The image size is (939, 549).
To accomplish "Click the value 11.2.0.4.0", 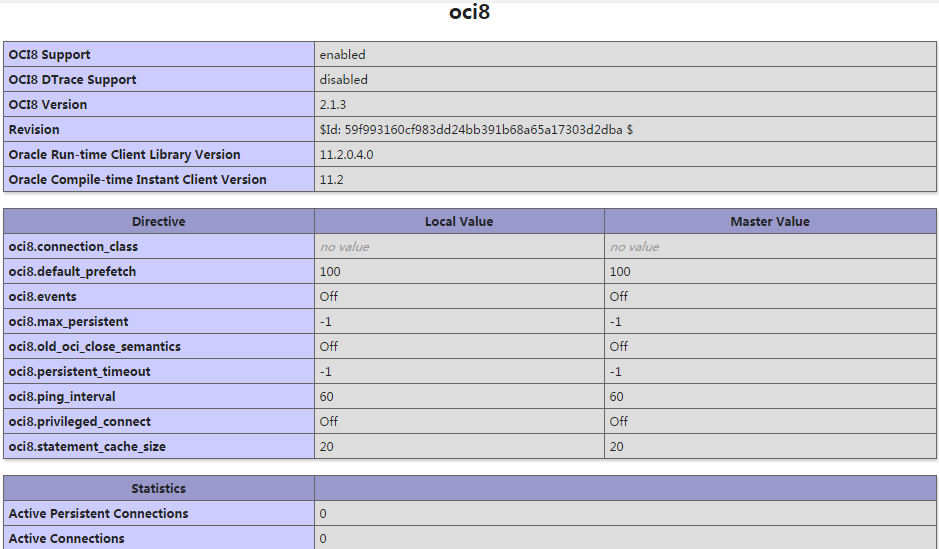I will (346, 154).
